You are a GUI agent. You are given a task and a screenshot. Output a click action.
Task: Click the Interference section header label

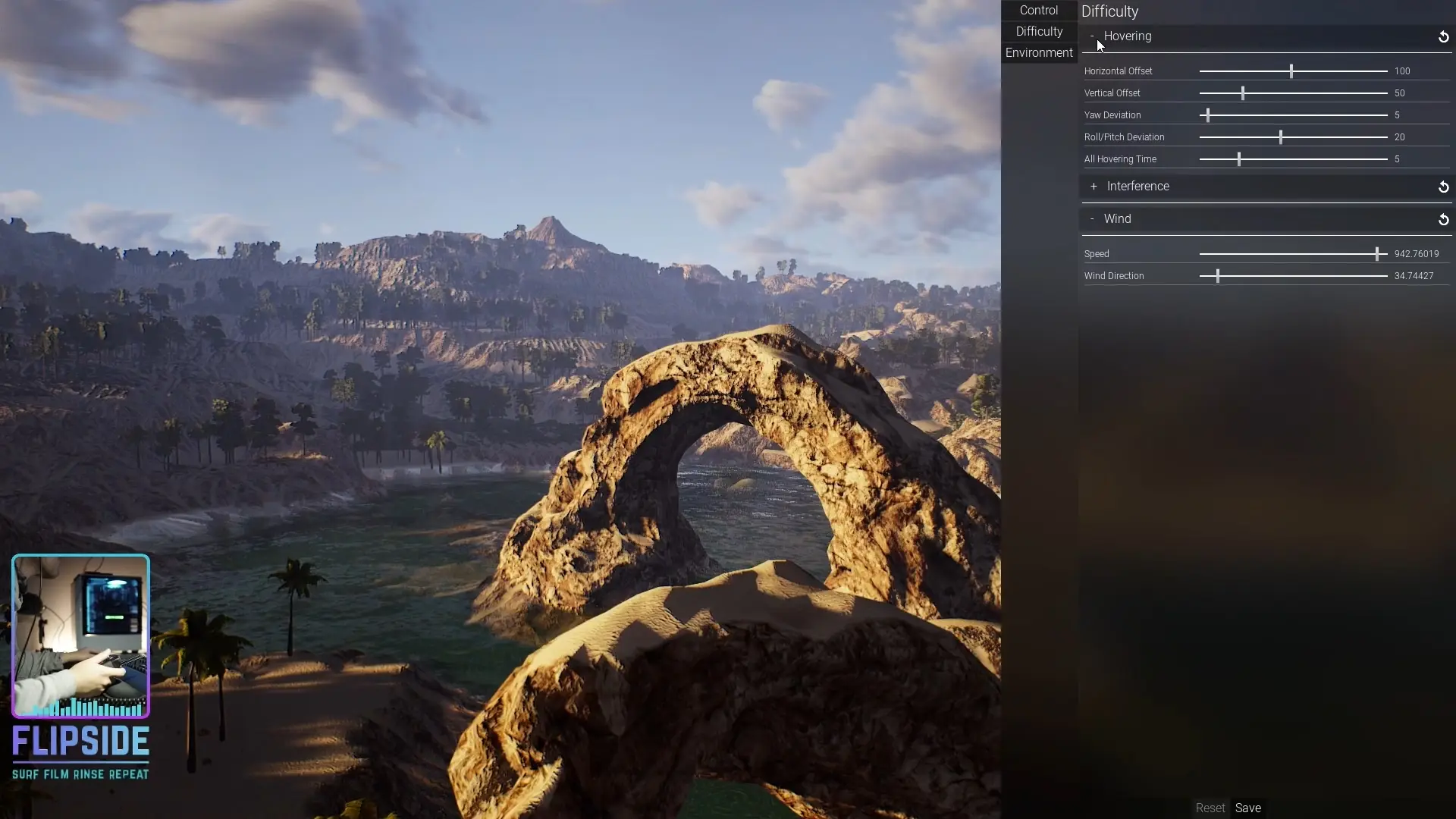(x=1137, y=187)
